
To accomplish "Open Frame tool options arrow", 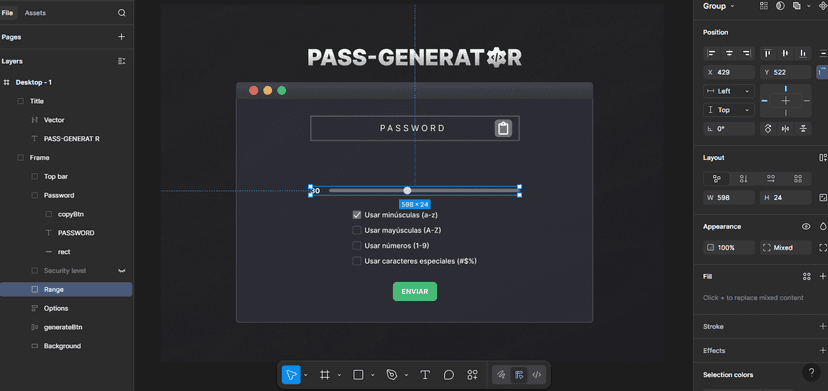I will point(339,375).
